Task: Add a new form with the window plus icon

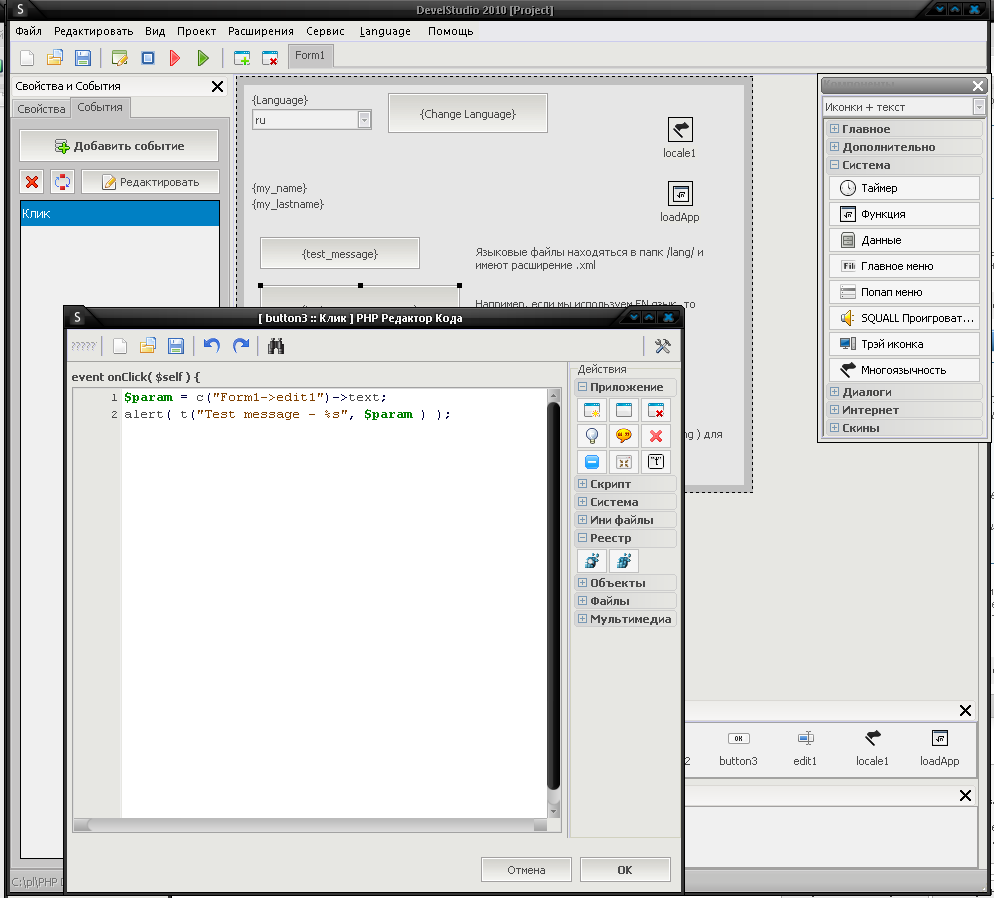Action: [x=242, y=58]
